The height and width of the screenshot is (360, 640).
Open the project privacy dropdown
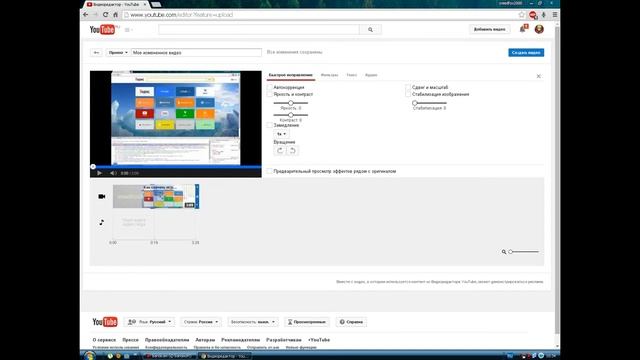tap(118, 53)
